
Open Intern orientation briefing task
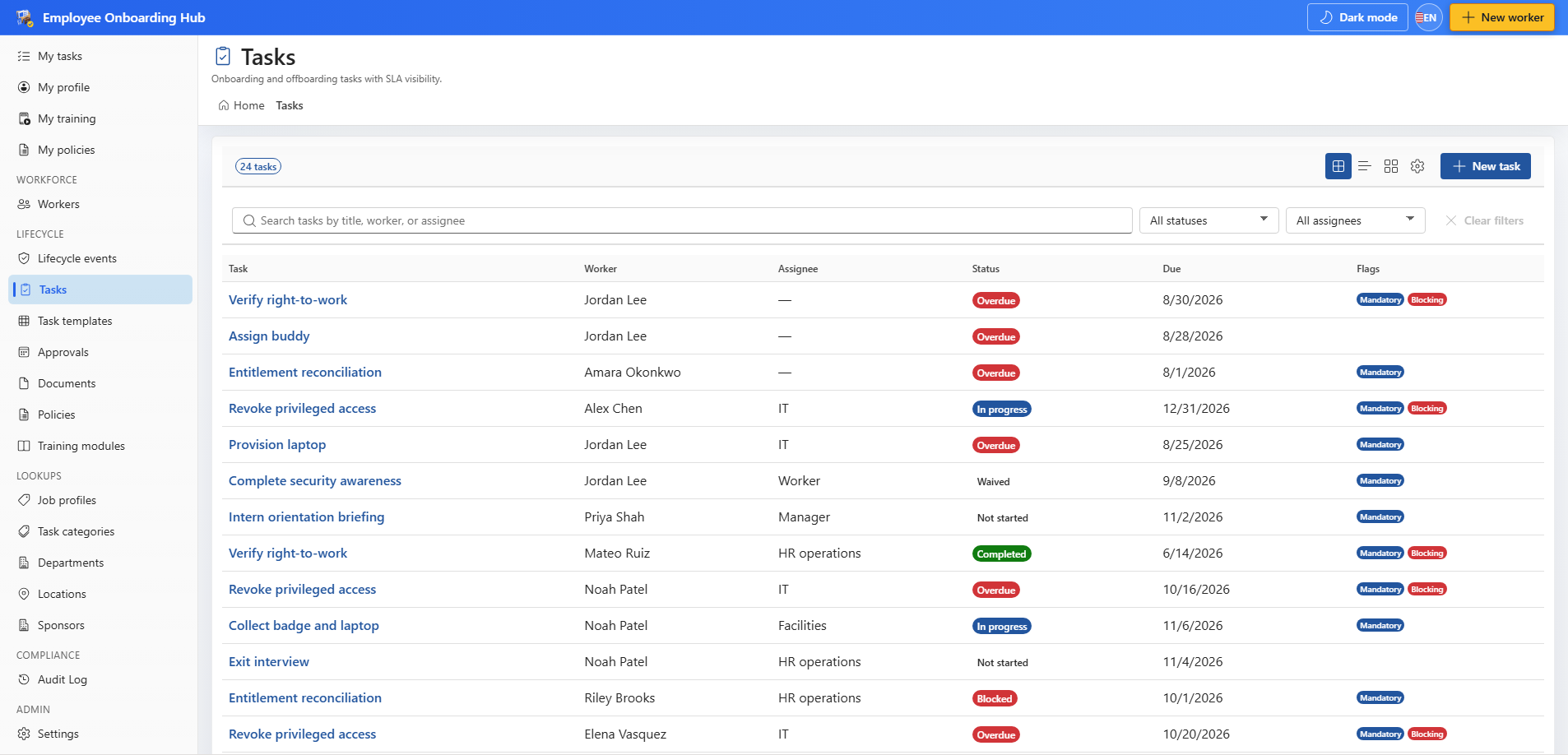(x=306, y=517)
